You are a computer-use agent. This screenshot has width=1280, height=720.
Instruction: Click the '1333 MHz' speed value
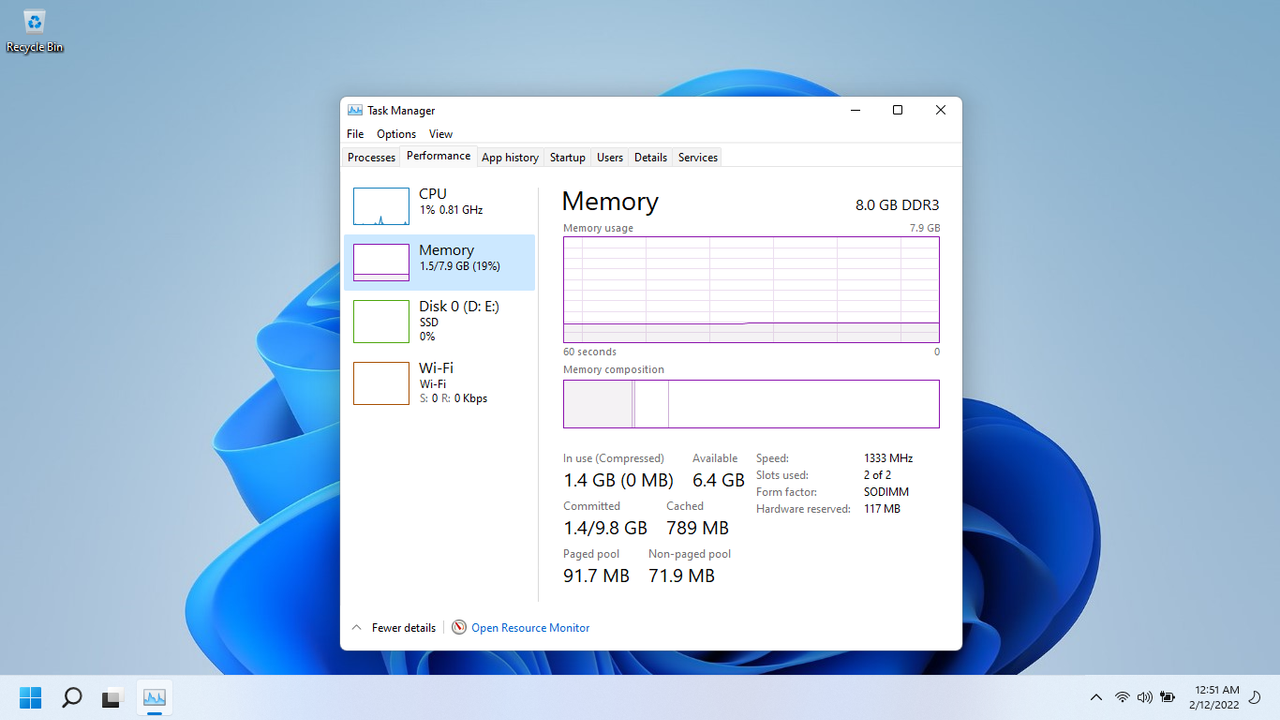(888, 458)
